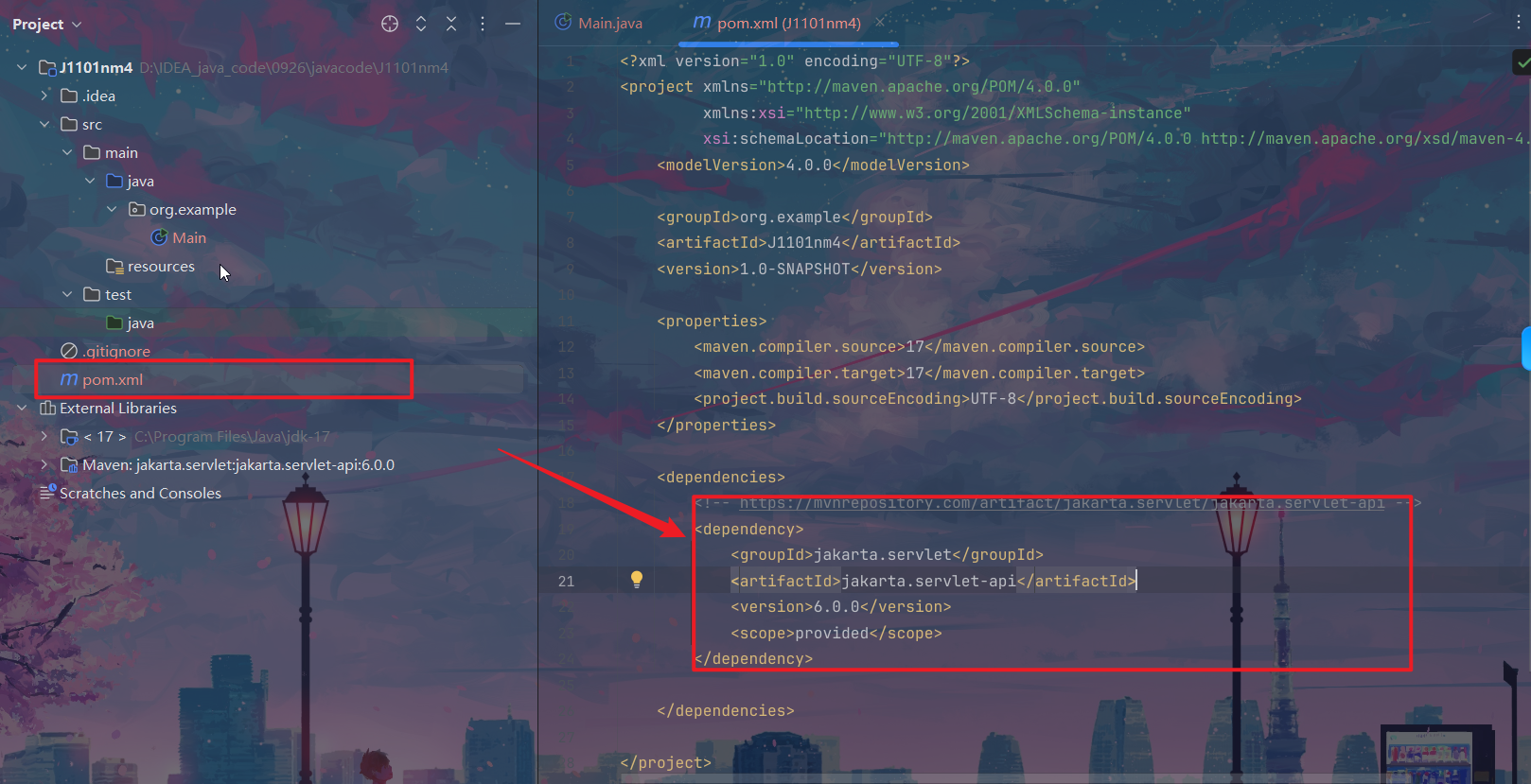Click the version 6.0.0 line
This screenshot has height=784, width=1531.
tap(841, 606)
